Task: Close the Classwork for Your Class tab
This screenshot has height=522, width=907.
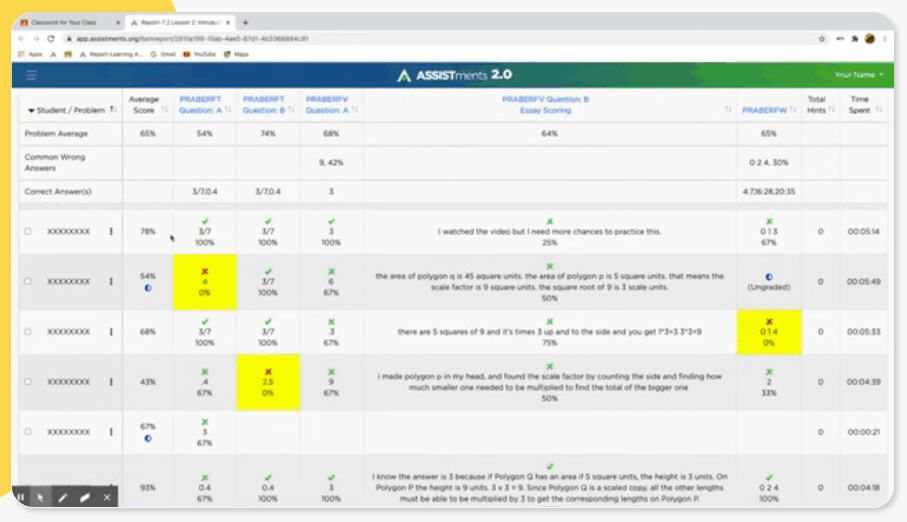Action: coord(117,23)
